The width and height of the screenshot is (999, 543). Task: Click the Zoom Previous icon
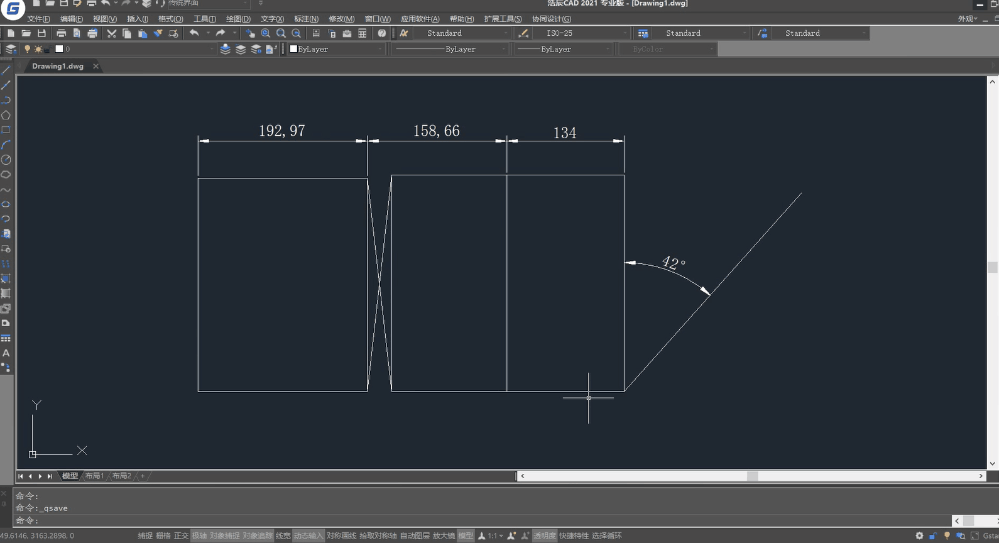coord(296,33)
